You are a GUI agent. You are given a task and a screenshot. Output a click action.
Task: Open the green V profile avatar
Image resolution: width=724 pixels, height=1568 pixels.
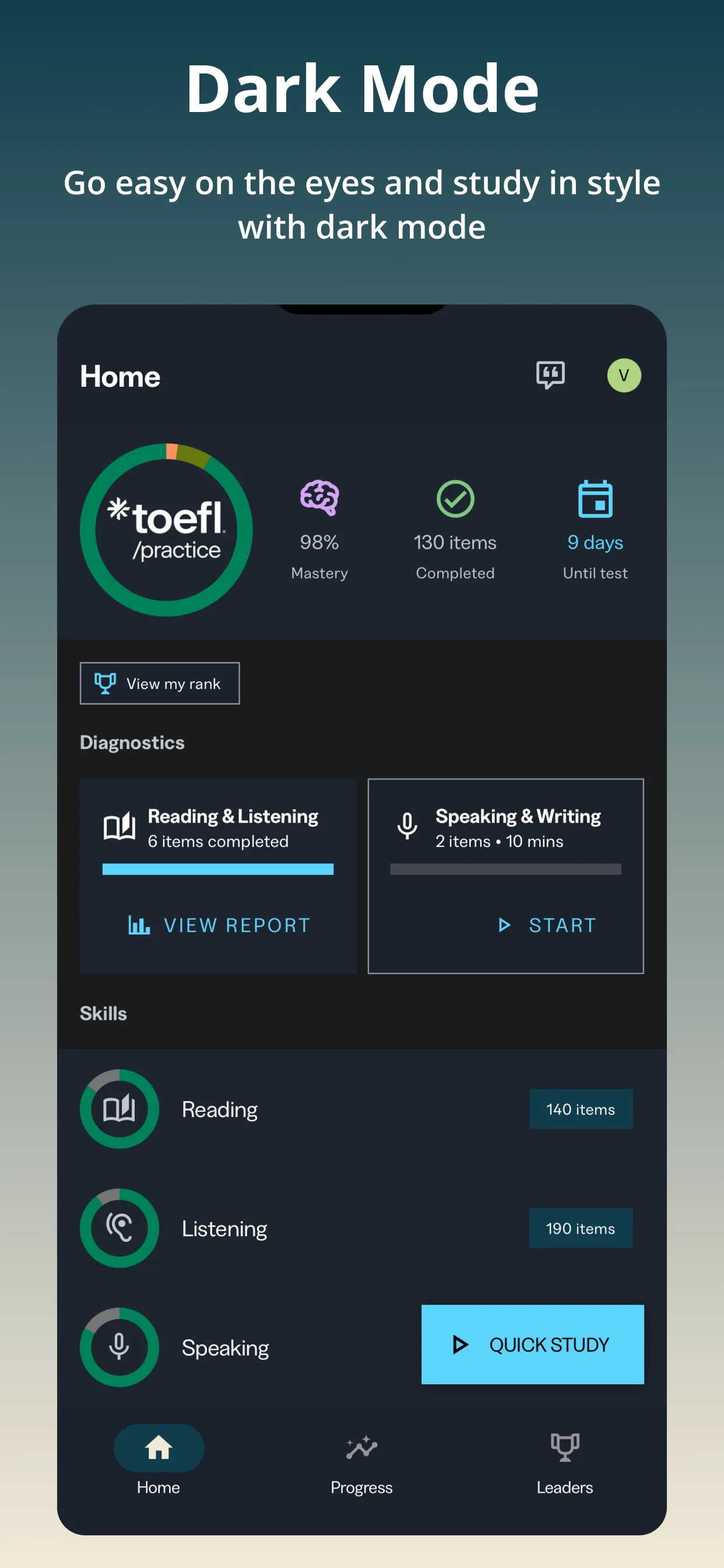[624, 375]
